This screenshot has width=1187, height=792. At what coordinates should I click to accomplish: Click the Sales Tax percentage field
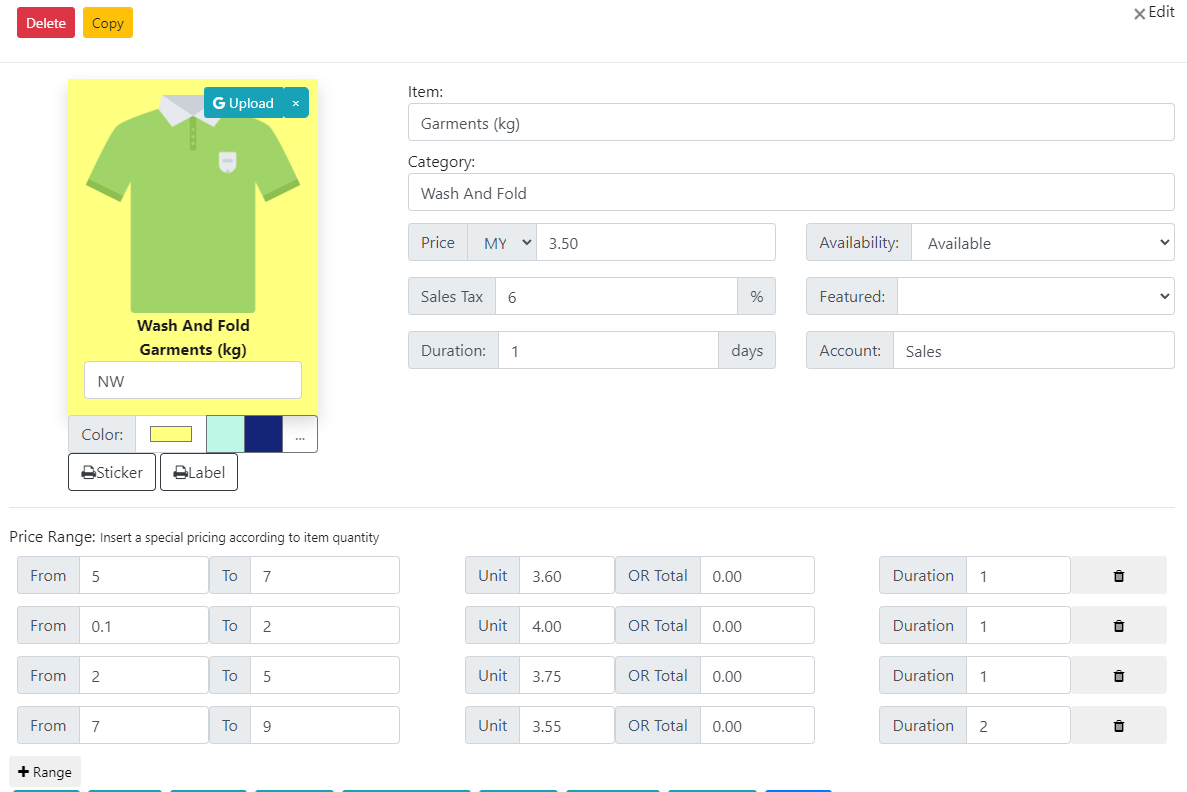click(616, 296)
